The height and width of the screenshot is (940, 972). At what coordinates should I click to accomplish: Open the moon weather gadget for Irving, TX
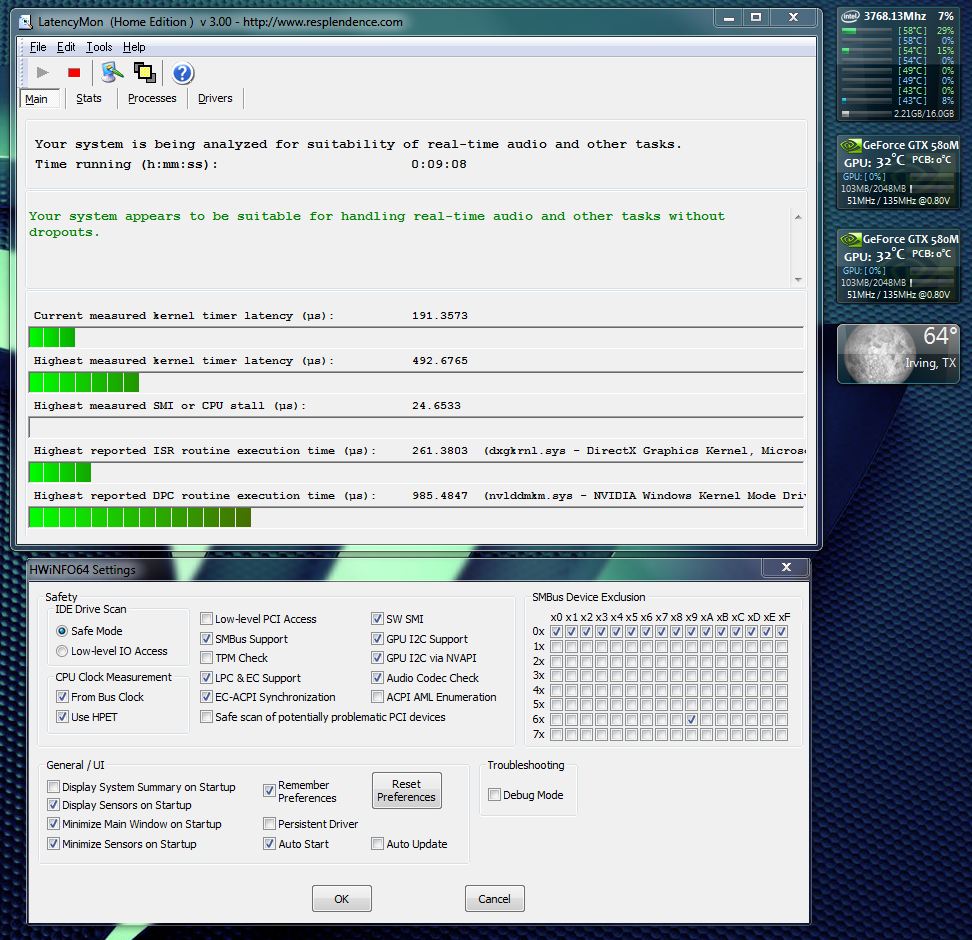[898, 354]
